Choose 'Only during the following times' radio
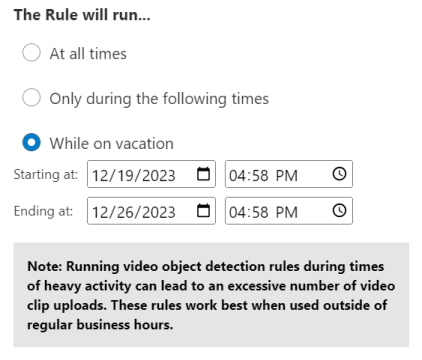This screenshot has height=360, width=422. [31, 97]
